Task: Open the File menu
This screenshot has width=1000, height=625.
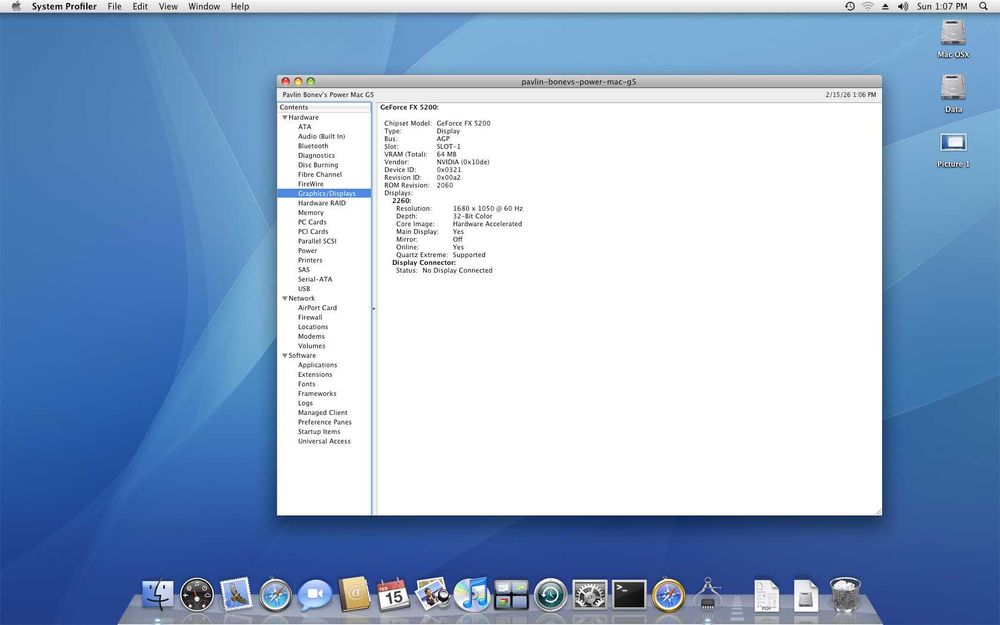Action: 115,6
